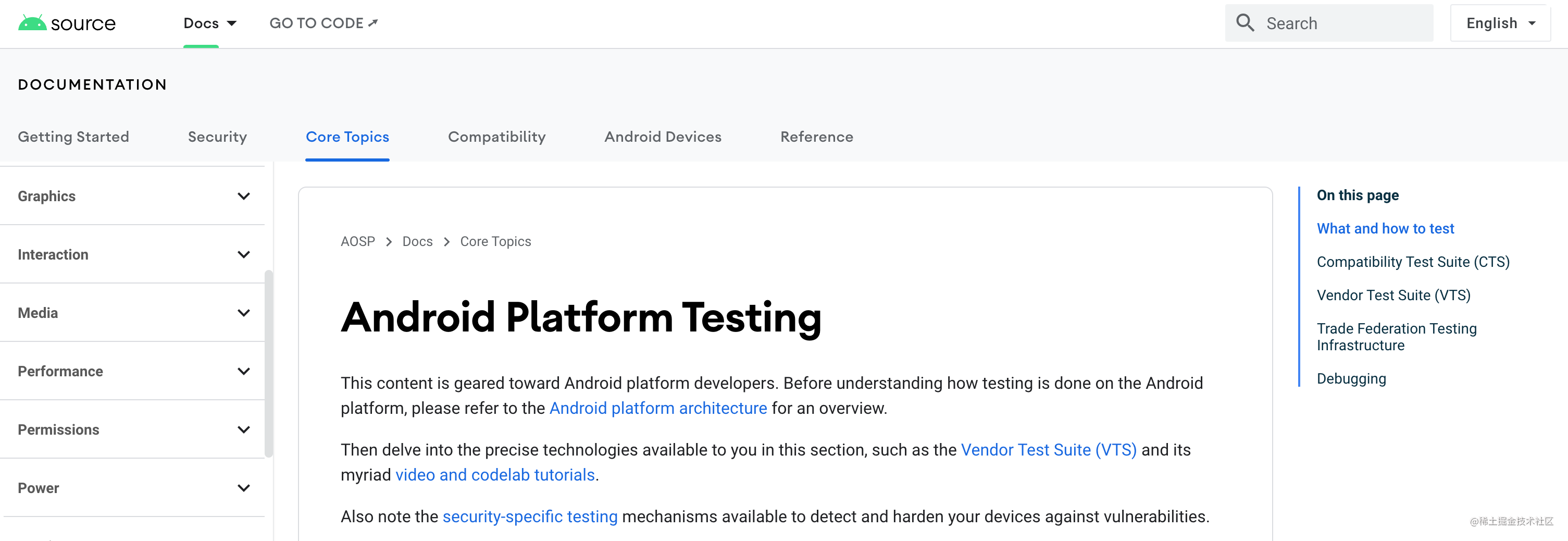Image resolution: width=1568 pixels, height=541 pixels.
Task: Open the English language selector
Action: coord(1500,23)
